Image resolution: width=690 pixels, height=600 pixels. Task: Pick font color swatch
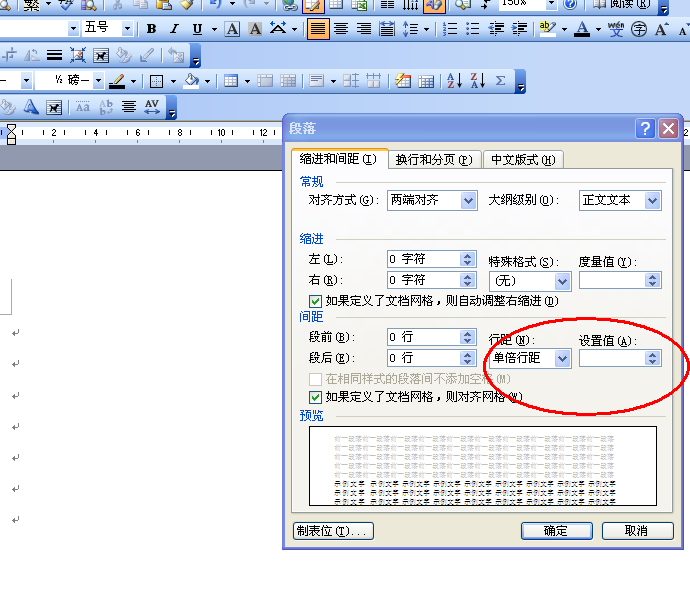pos(582,29)
